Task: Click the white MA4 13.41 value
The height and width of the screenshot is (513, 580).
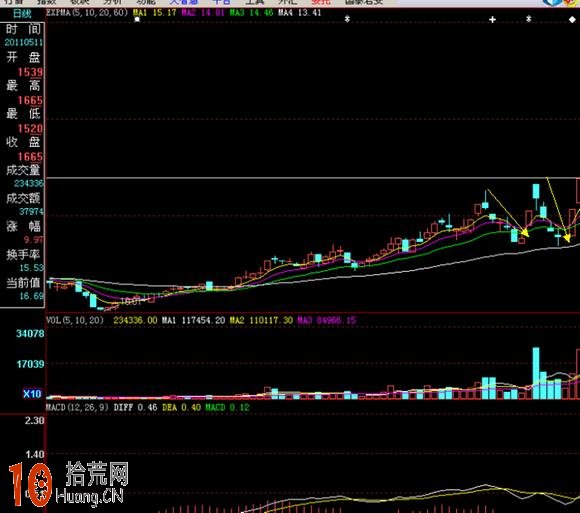Action: coord(300,13)
